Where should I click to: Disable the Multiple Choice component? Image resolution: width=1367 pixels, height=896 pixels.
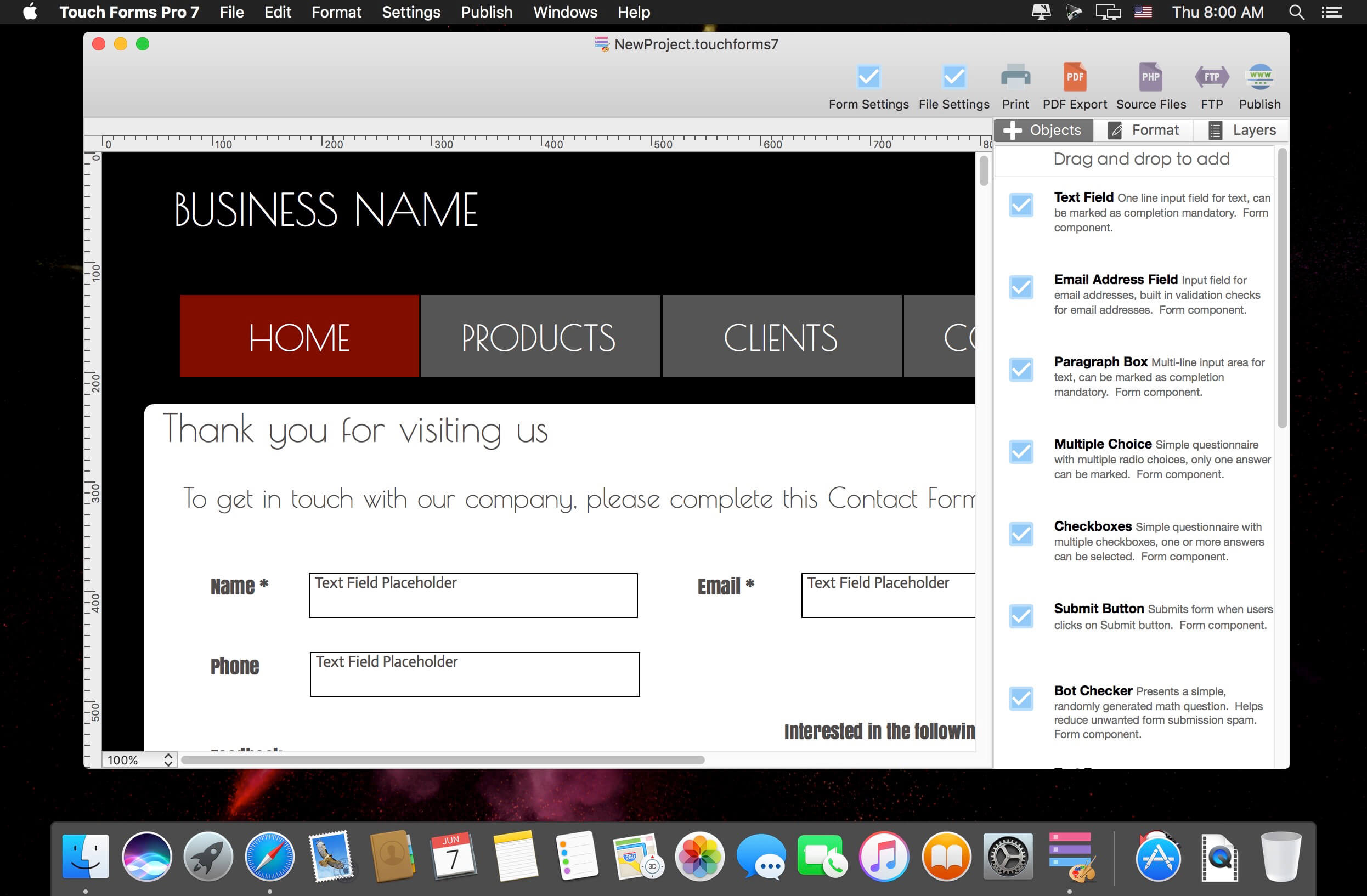point(1021,453)
